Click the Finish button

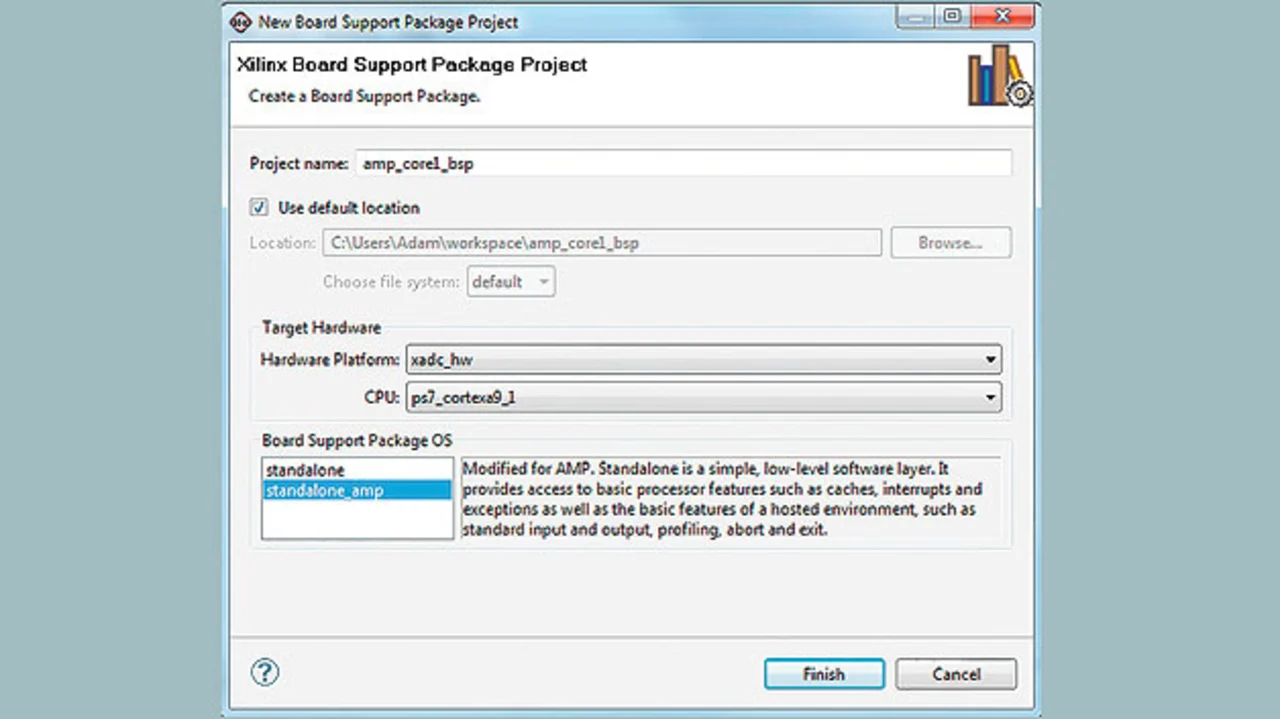coord(824,674)
